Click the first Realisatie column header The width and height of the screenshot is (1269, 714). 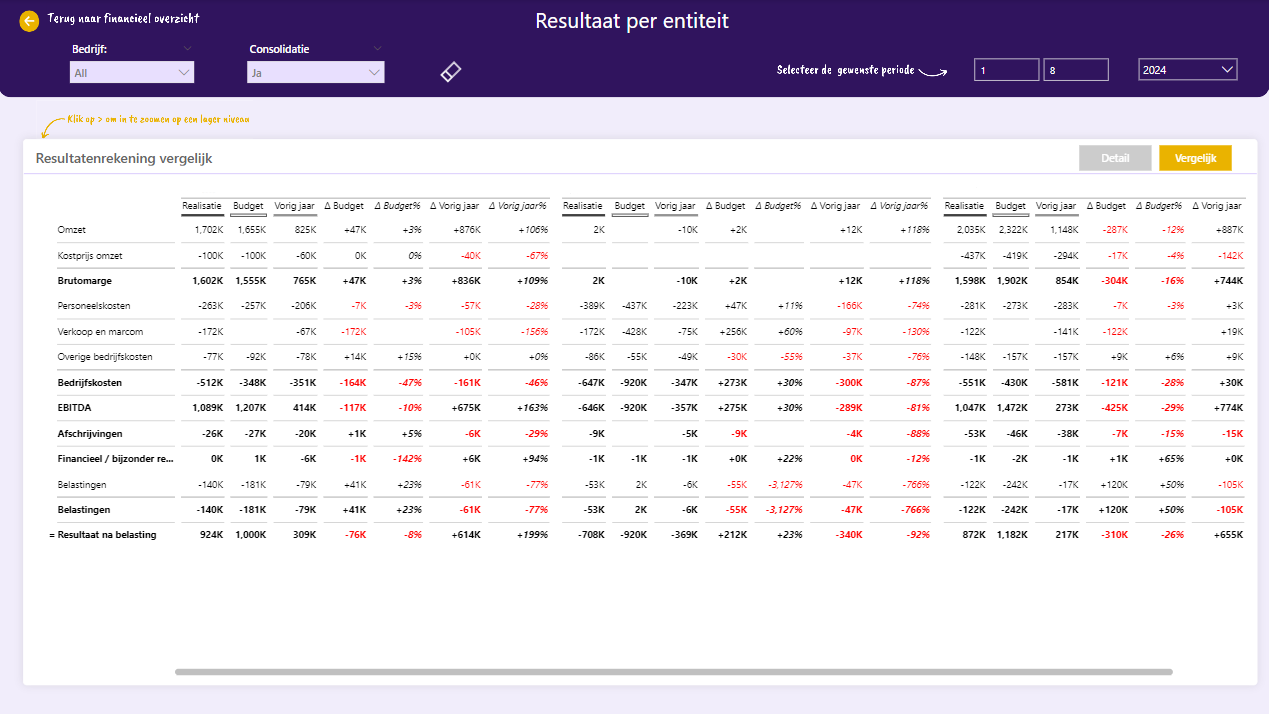[202, 206]
